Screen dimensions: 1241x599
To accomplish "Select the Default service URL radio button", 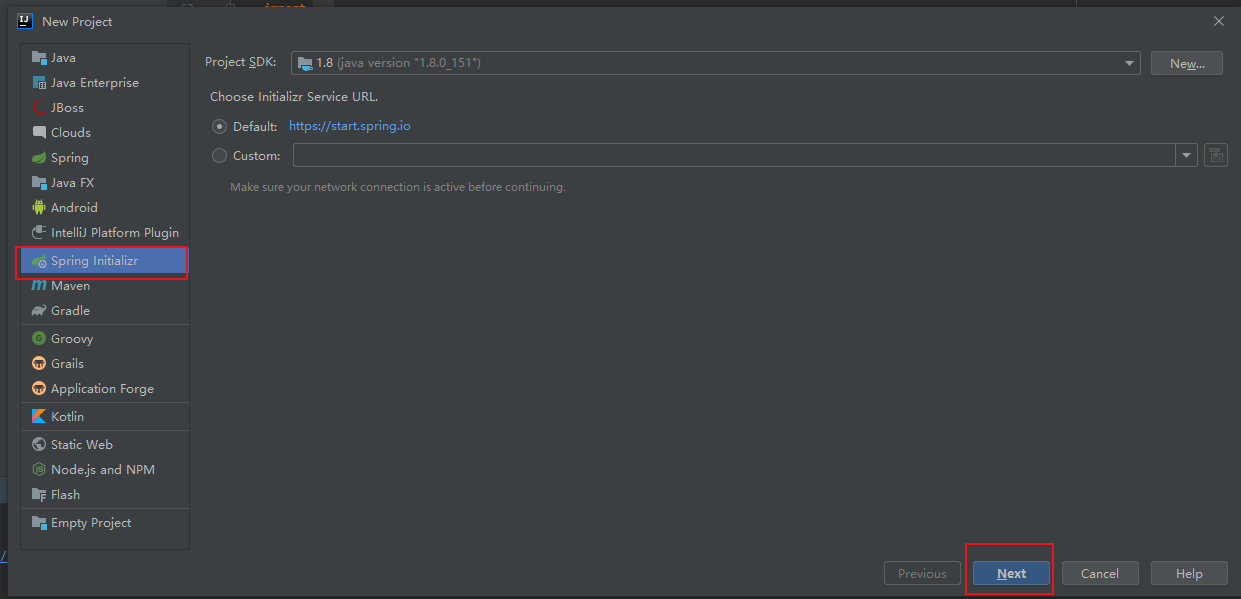I will point(220,127).
